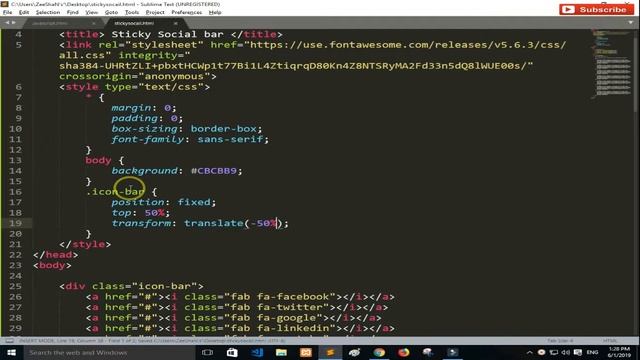The image size is (640, 360).
Task: Click the 'position: fixed' property line
Action: click(x=164, y=202)
